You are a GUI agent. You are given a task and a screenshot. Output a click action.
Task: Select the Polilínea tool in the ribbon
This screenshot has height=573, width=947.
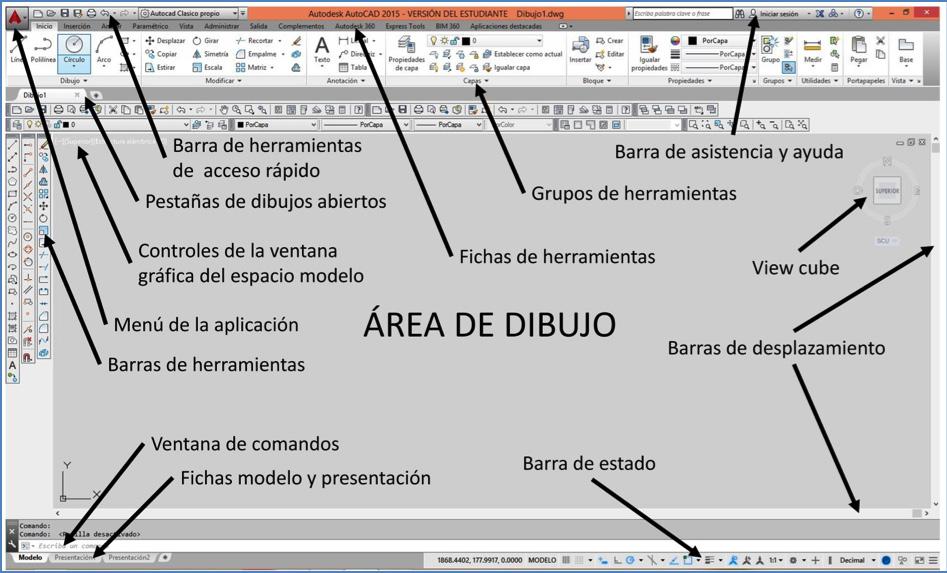coord(43,50)
